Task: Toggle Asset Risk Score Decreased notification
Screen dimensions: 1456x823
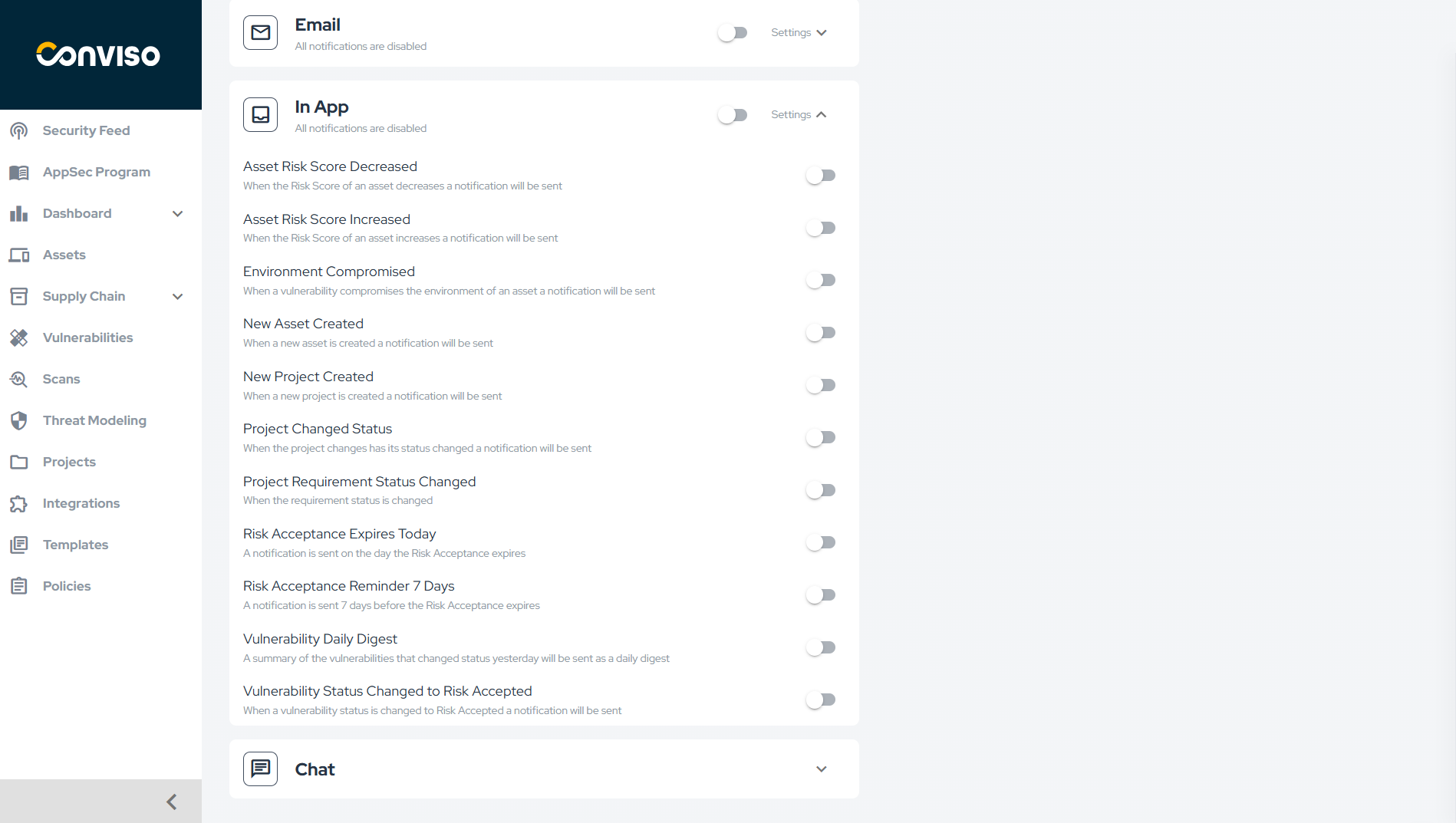Action: click(821, 176)
